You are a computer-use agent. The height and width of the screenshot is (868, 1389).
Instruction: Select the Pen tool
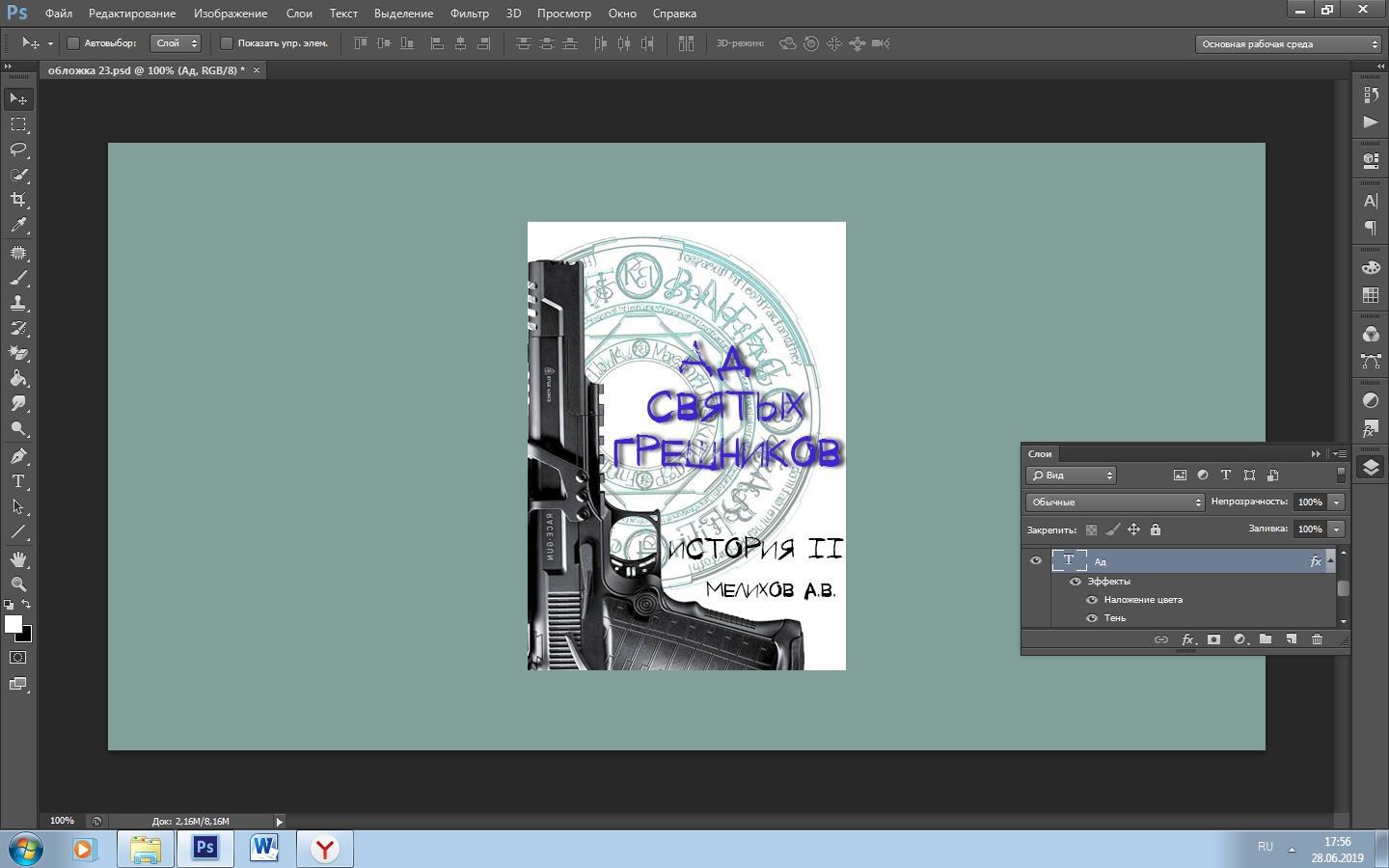pos(18,456)
